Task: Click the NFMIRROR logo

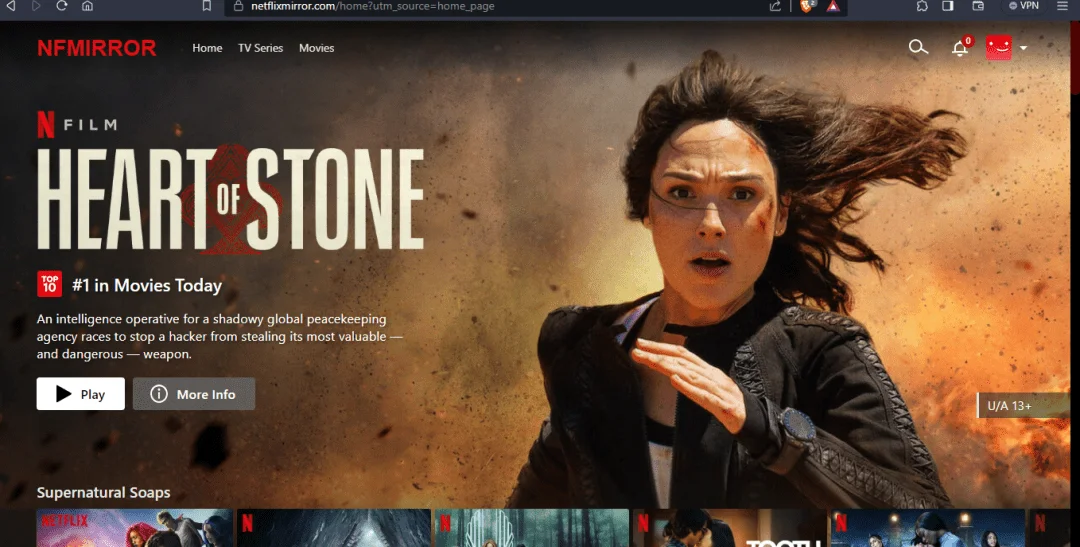Action: point(97,48)
